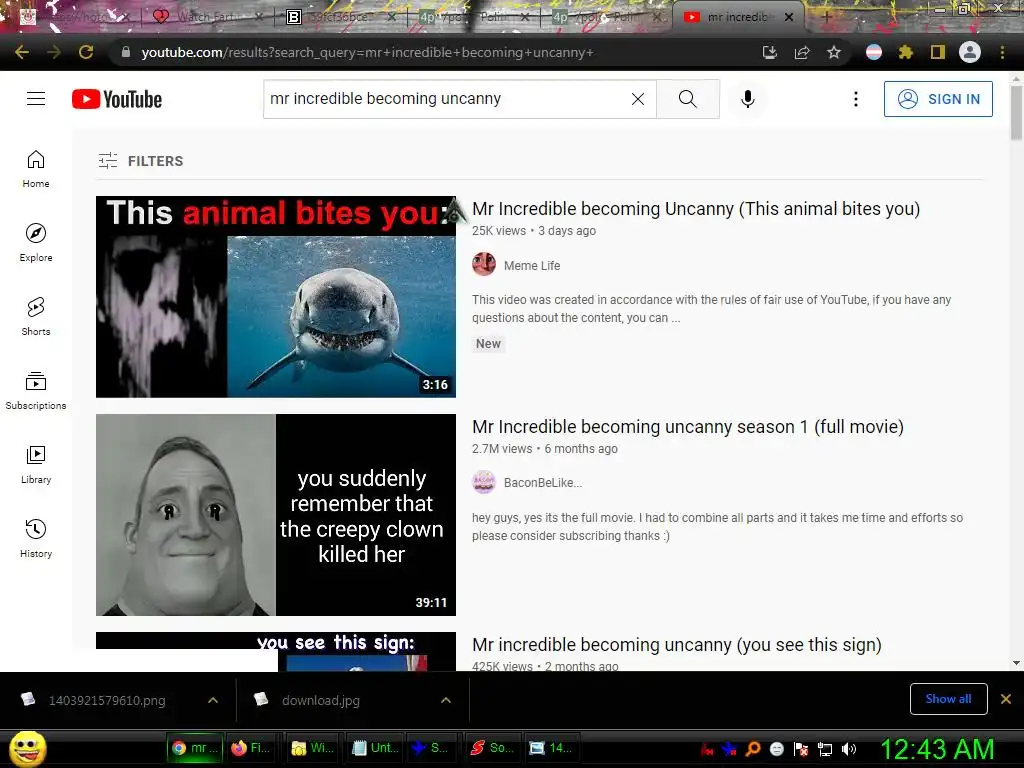View site info via the lock icon
The height and width of the screenshot is (768, 1024).
(x=126, y=52)
